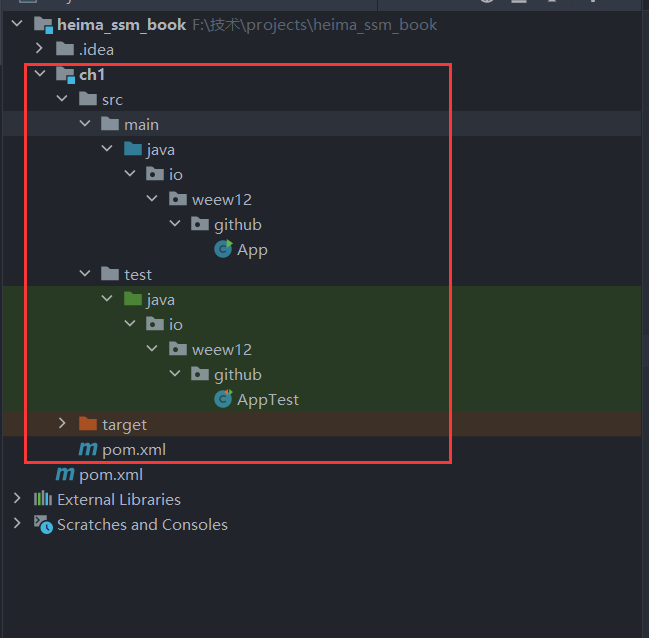
Task: Click the project path F:\技术\projects\heima_ssm_book
Action: click(x=315, y=25)
